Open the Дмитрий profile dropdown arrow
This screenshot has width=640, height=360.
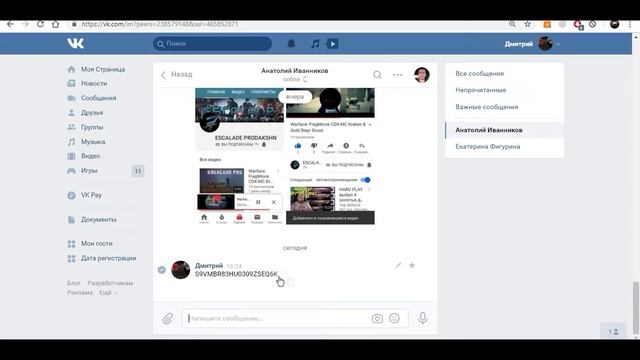click(558, 44)
